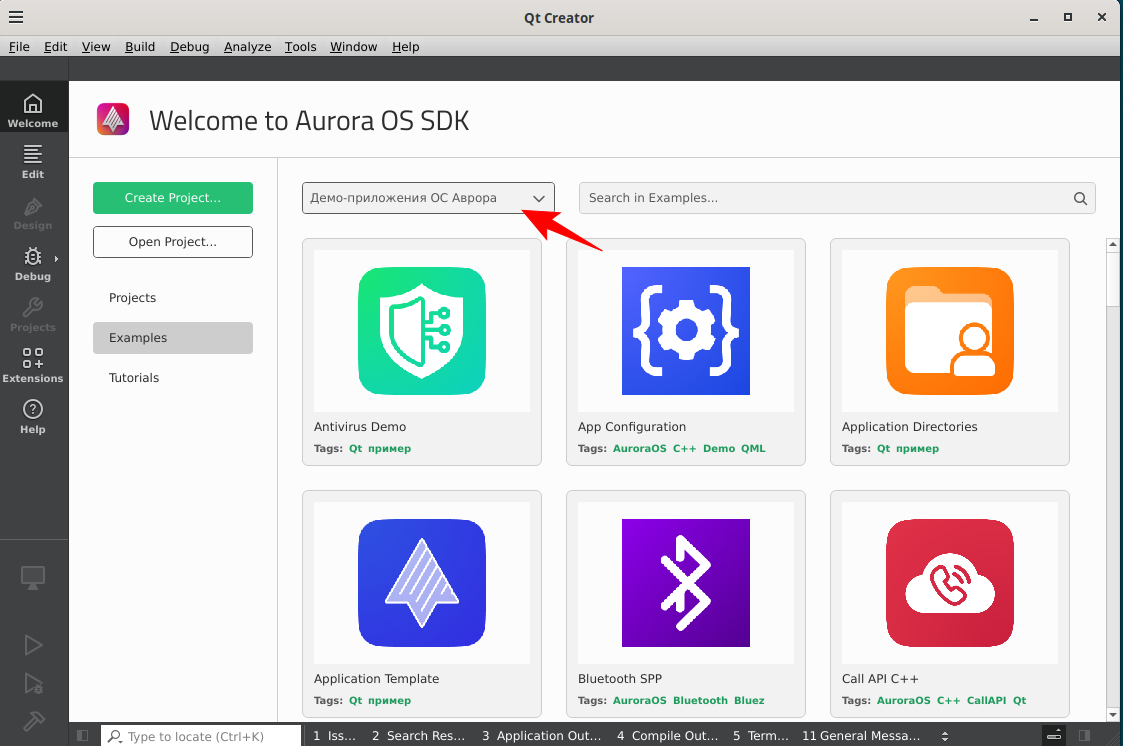1123x746 pixels.
Task: Click the Search in Examples field
Action: (837, 198)
